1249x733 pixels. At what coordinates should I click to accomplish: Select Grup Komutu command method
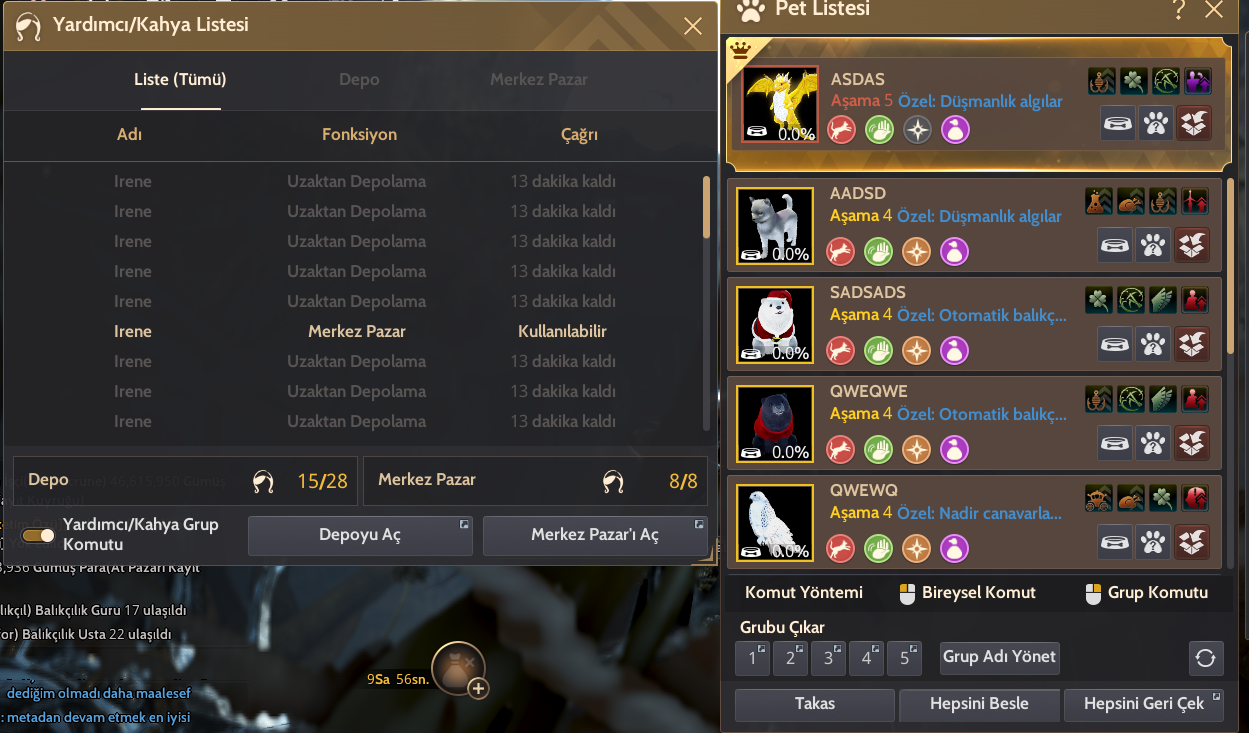pyautogui.click(x=1146, y=593)
